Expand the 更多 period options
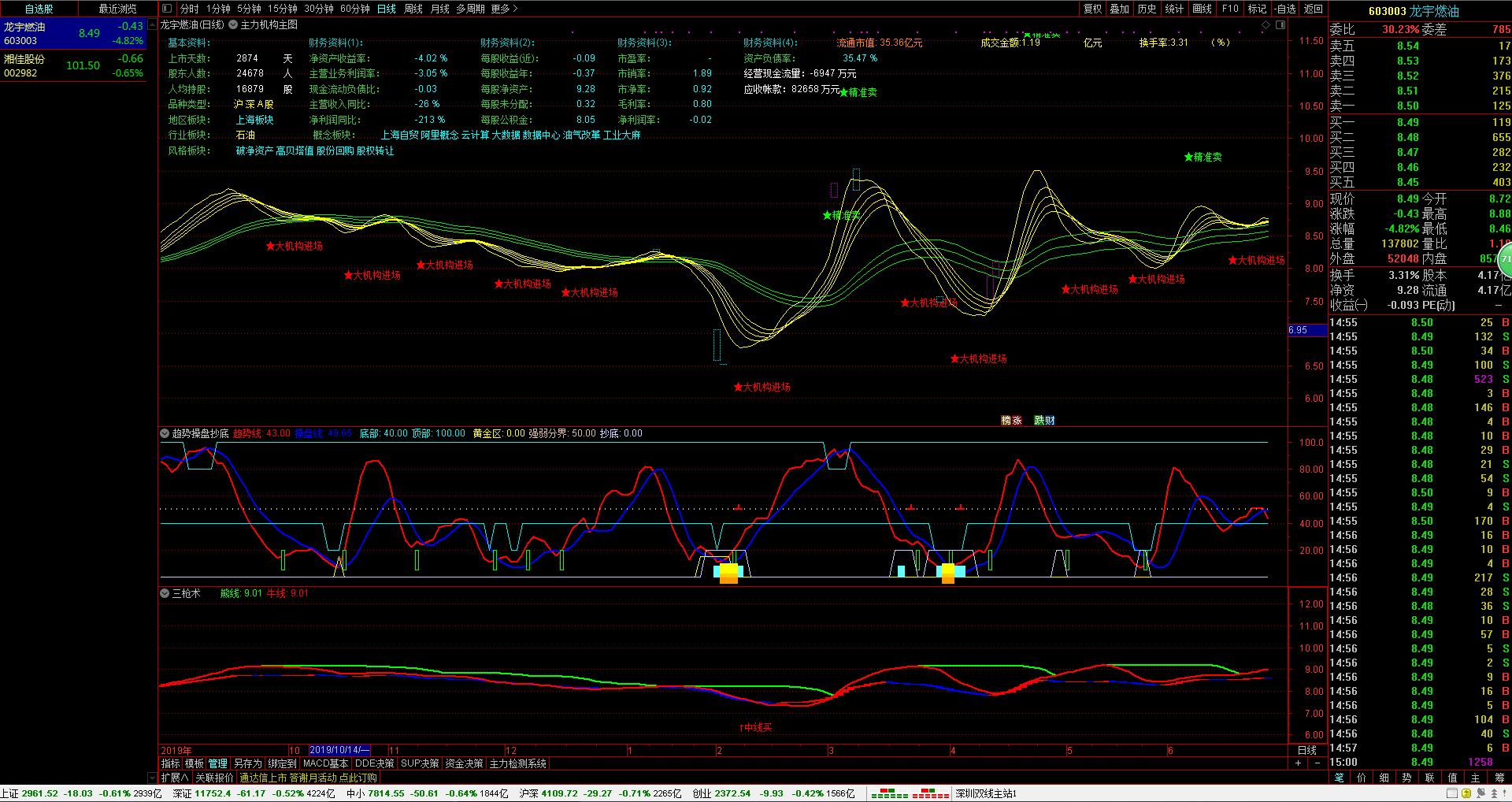 tap(504, 9)
